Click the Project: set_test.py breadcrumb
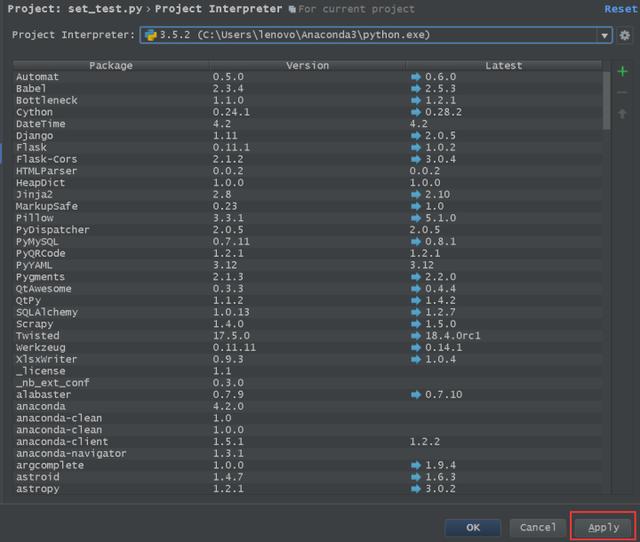The image size is (640, 542). tap(75, 9)
